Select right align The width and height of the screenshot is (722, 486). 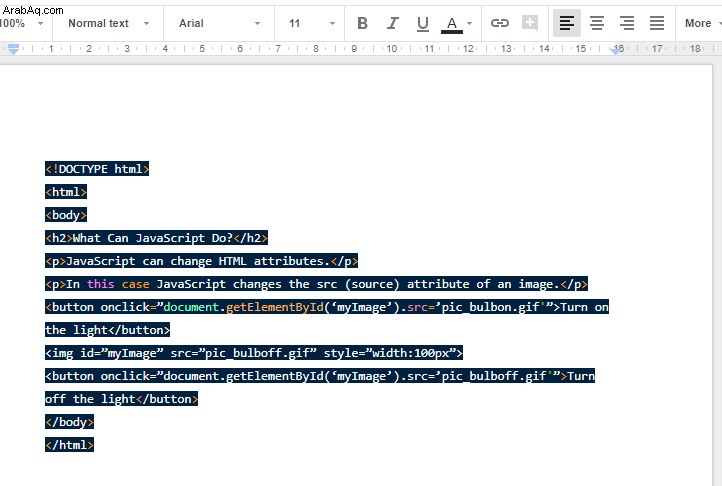627,23
